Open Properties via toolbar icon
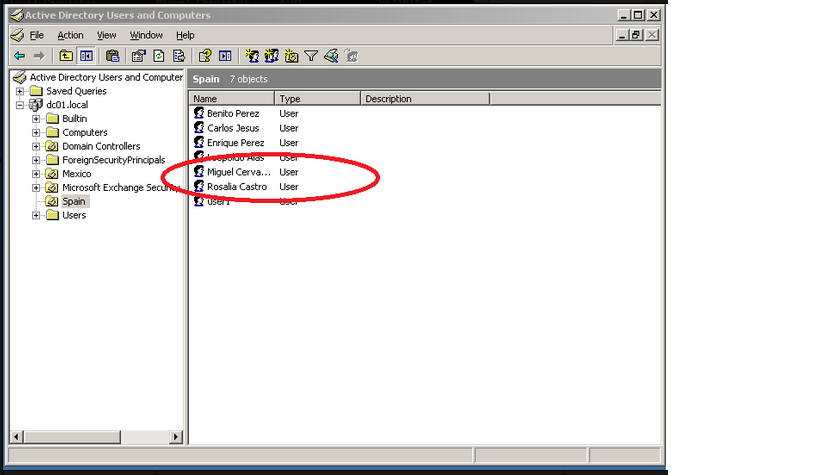 coord(138,55)
